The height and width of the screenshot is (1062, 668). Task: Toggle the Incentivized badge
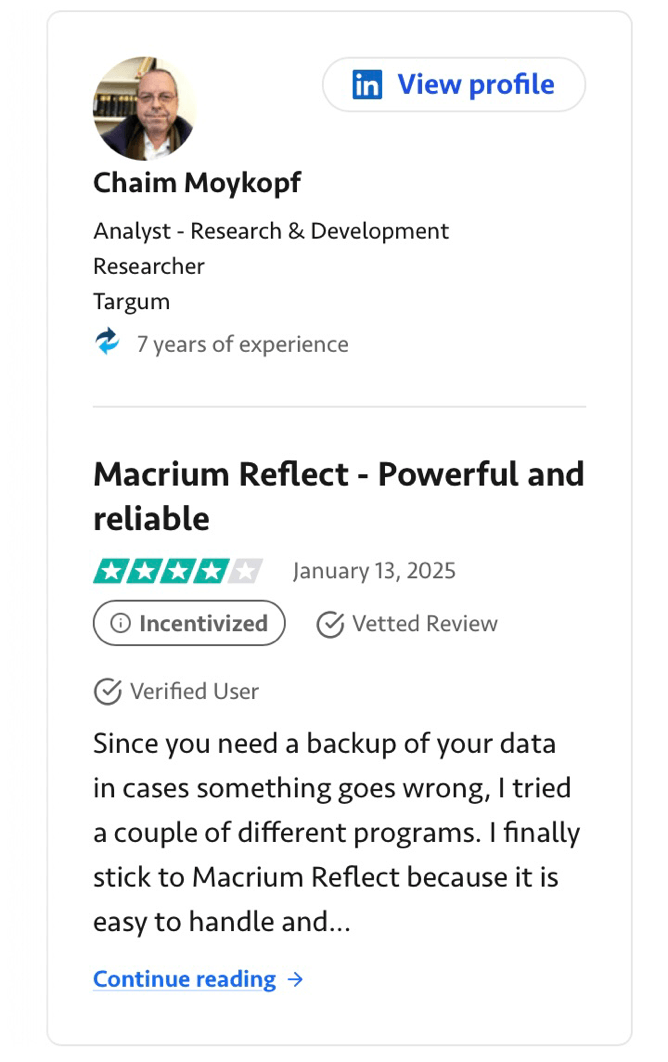[188, 623]
